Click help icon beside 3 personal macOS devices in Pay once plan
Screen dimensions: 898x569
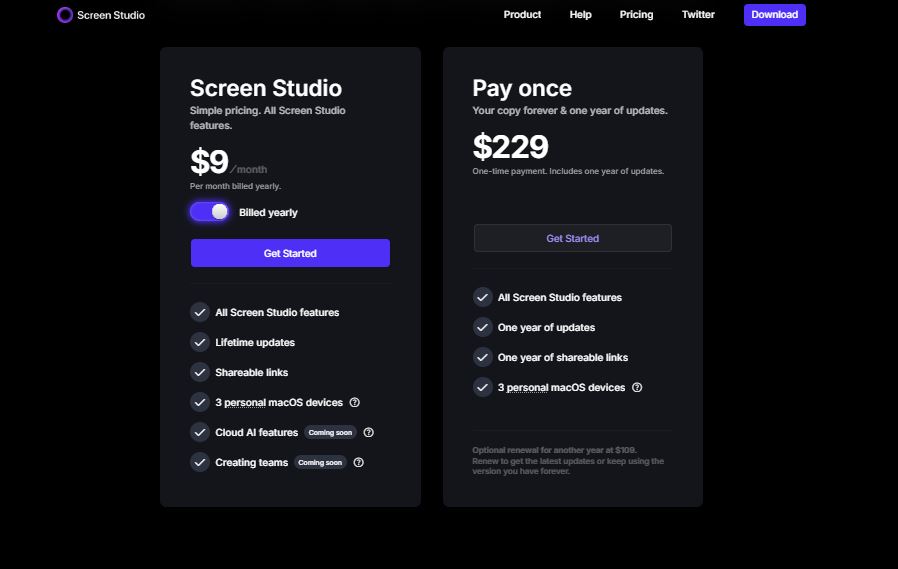tap(637, 388)
